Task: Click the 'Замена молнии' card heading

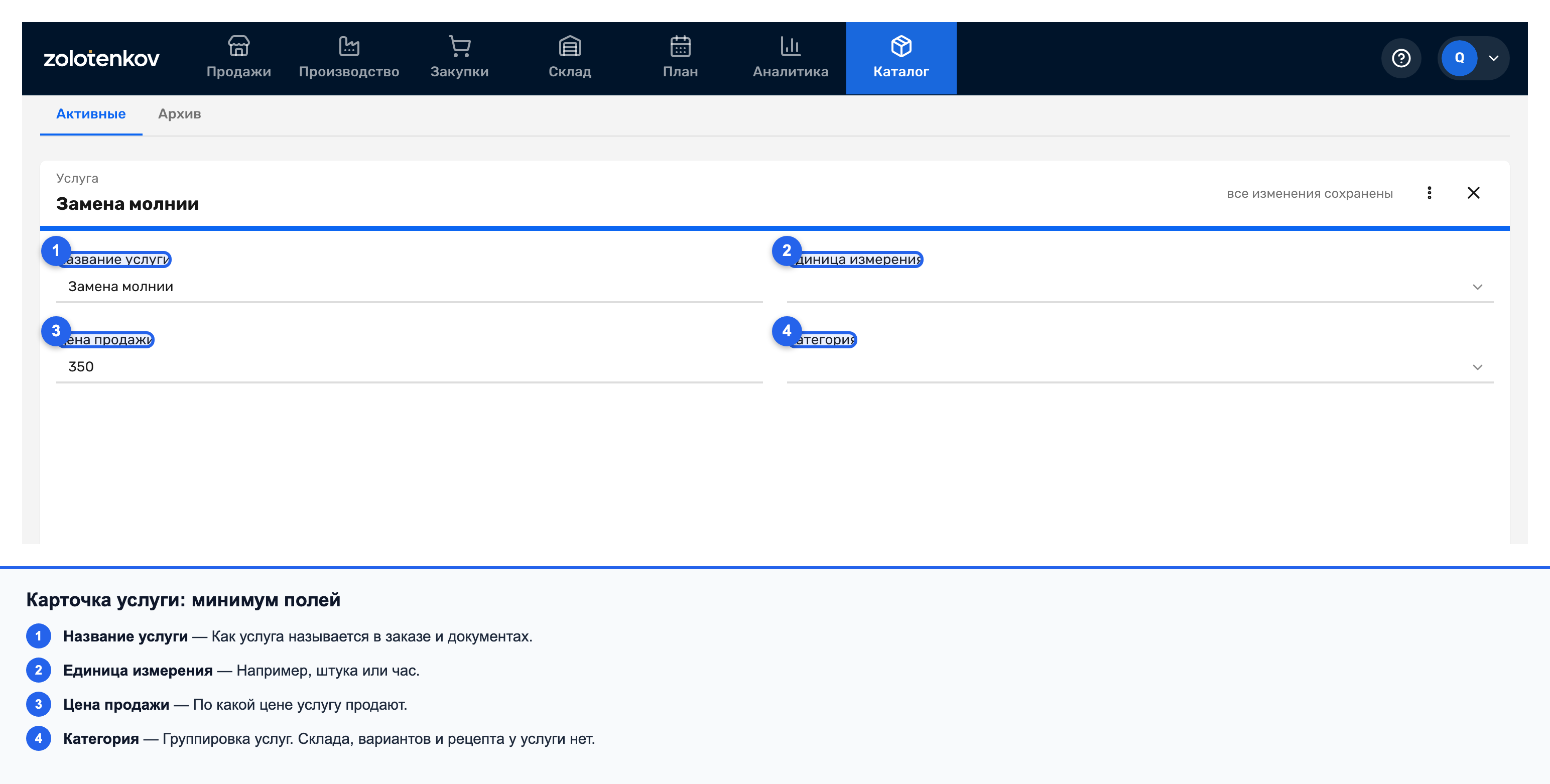Action: pos(127,204)
